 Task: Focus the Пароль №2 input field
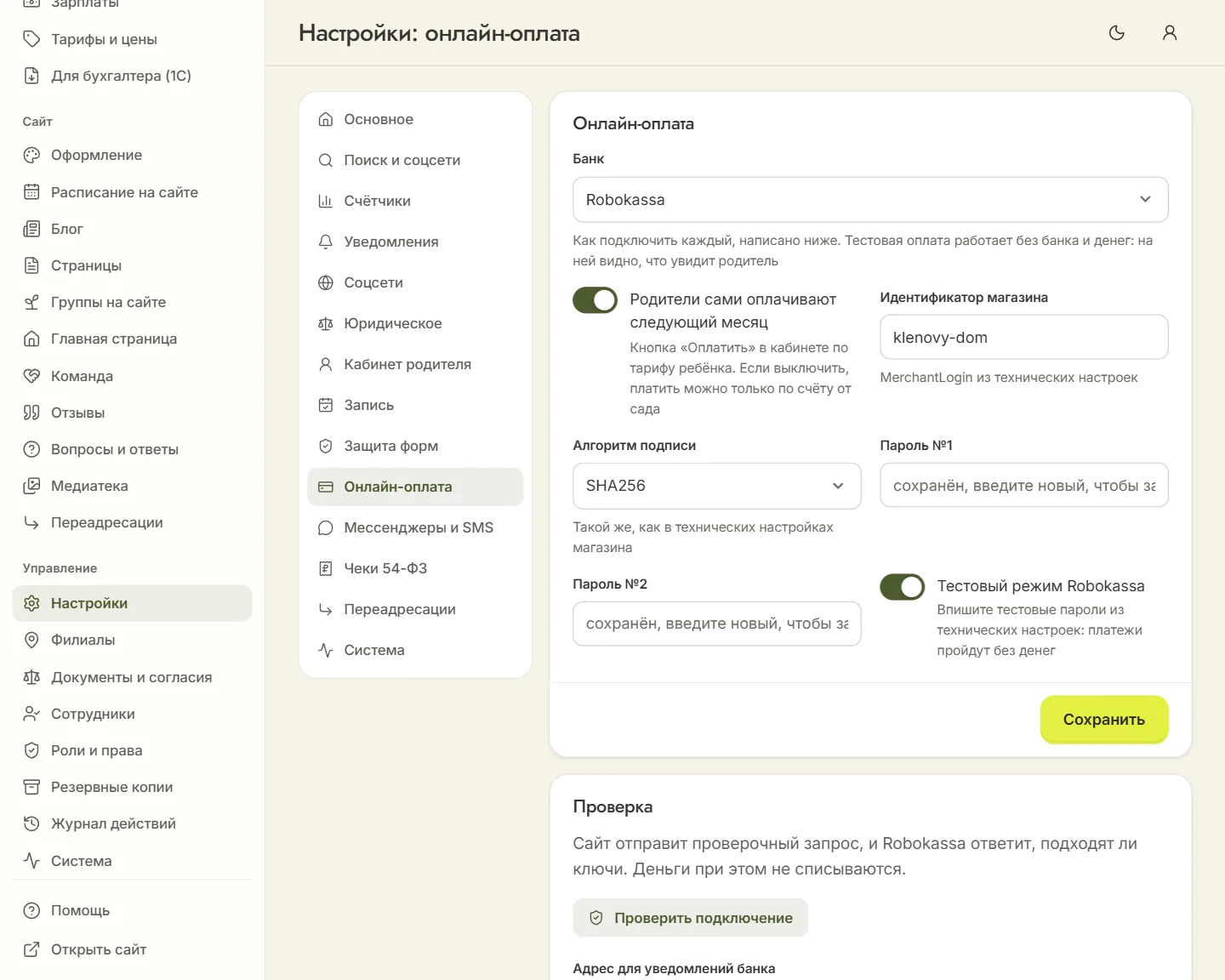tap(716, 624)
